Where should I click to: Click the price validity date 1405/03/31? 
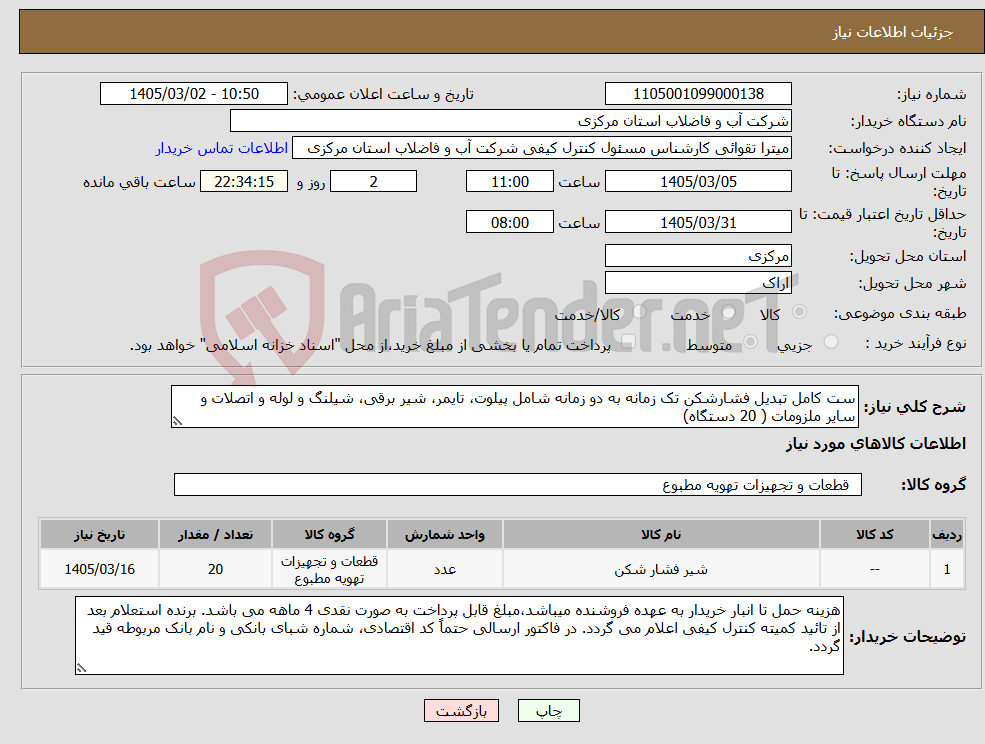[698, 222]
